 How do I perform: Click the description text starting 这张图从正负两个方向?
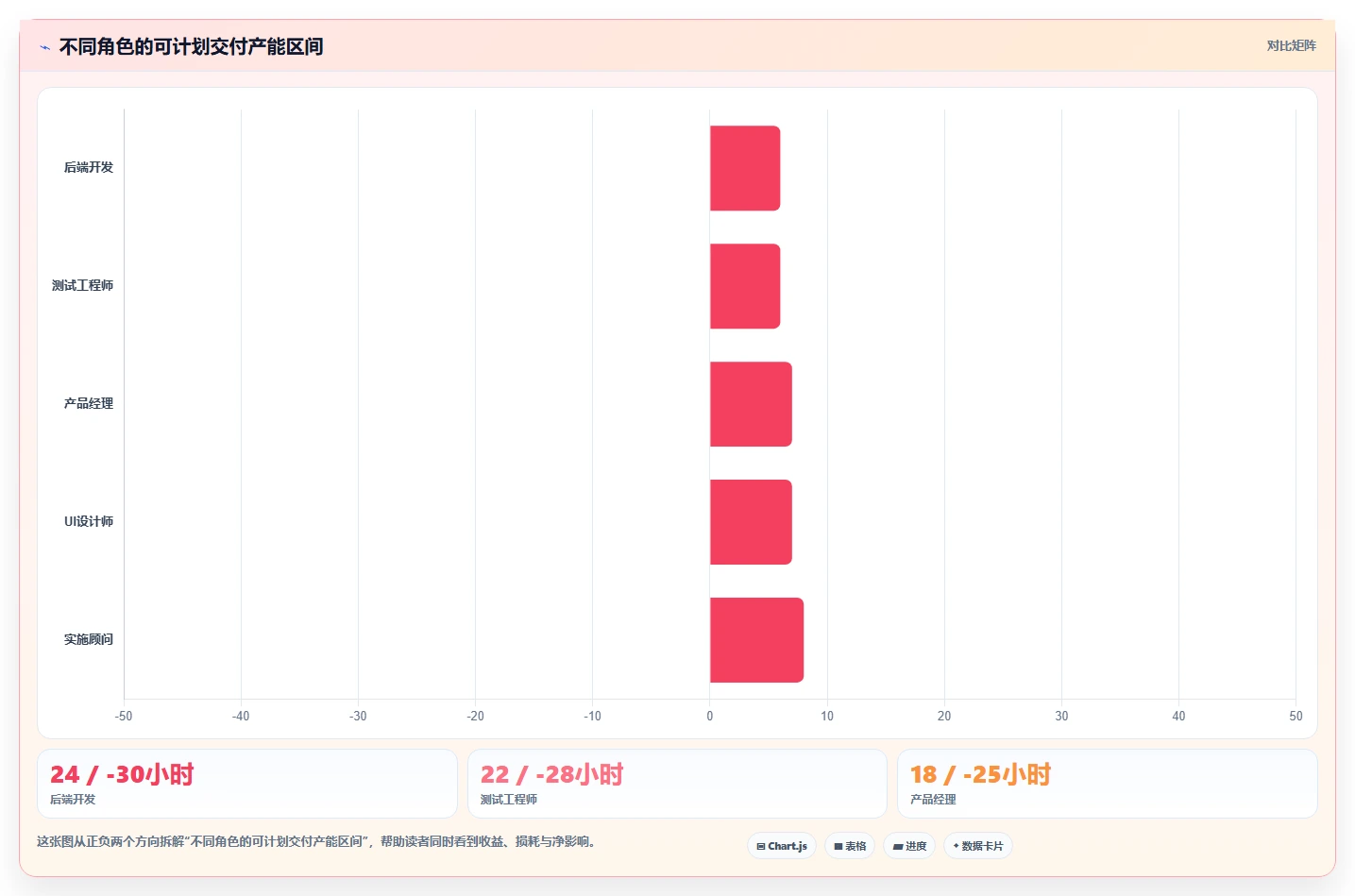pos(318,841)
